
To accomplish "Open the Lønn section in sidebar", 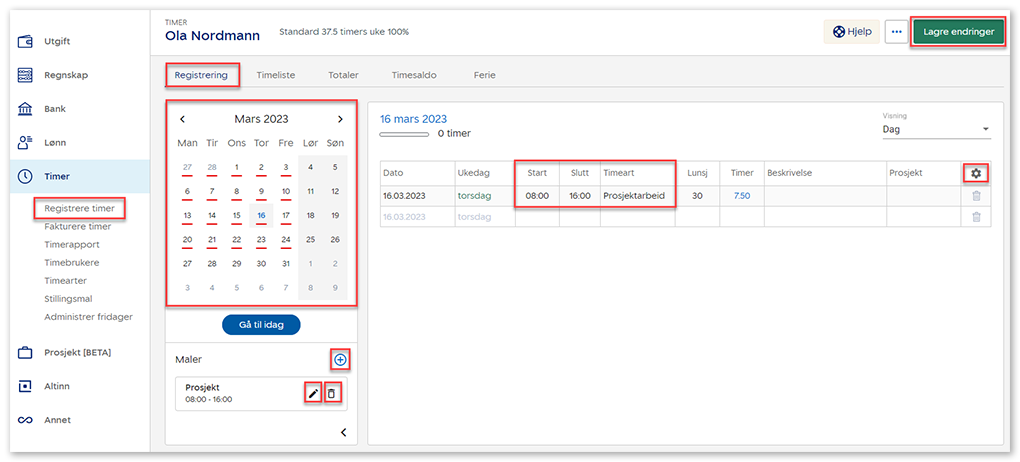I will (55, 143).
